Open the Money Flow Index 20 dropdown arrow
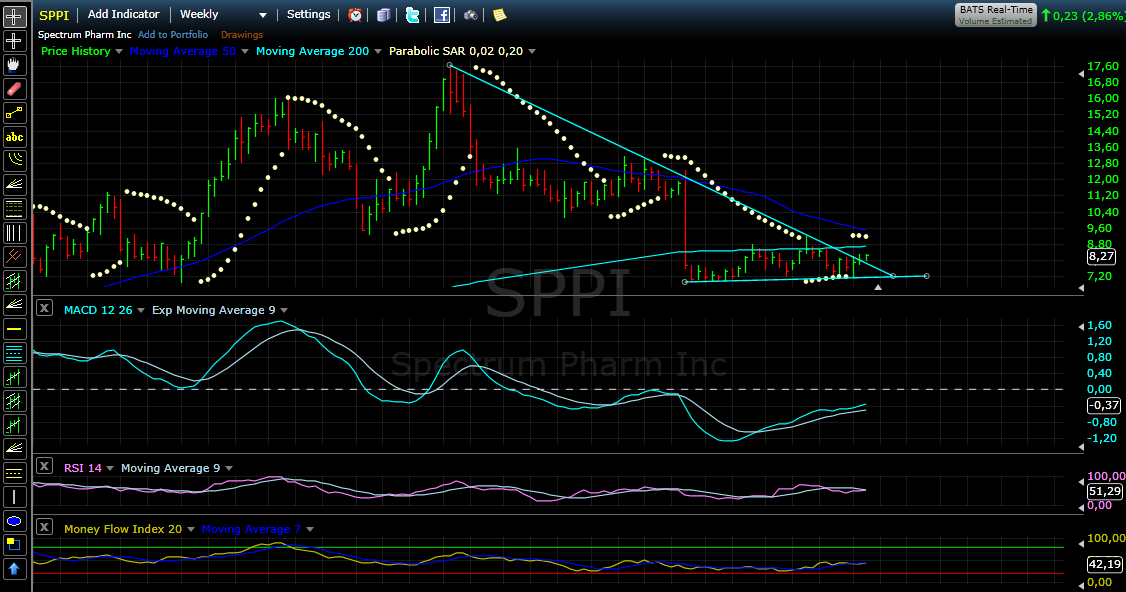Image resolution: width=1126 pixels, height=592 pixels. coord(191,529)
